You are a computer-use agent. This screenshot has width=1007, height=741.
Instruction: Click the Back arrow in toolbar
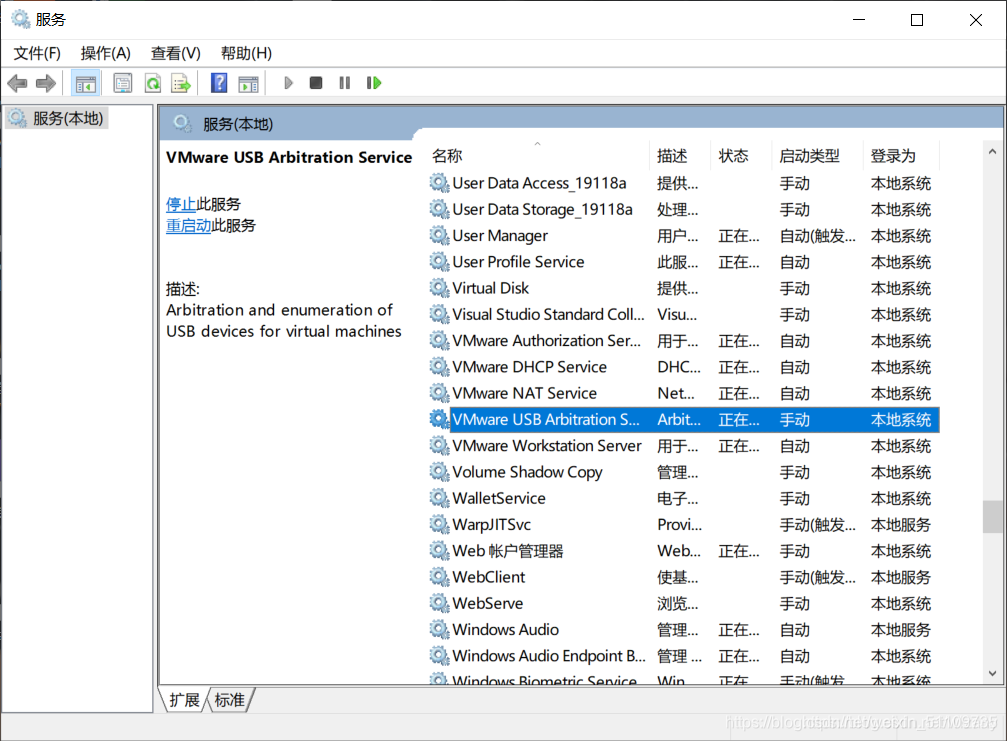17,83
